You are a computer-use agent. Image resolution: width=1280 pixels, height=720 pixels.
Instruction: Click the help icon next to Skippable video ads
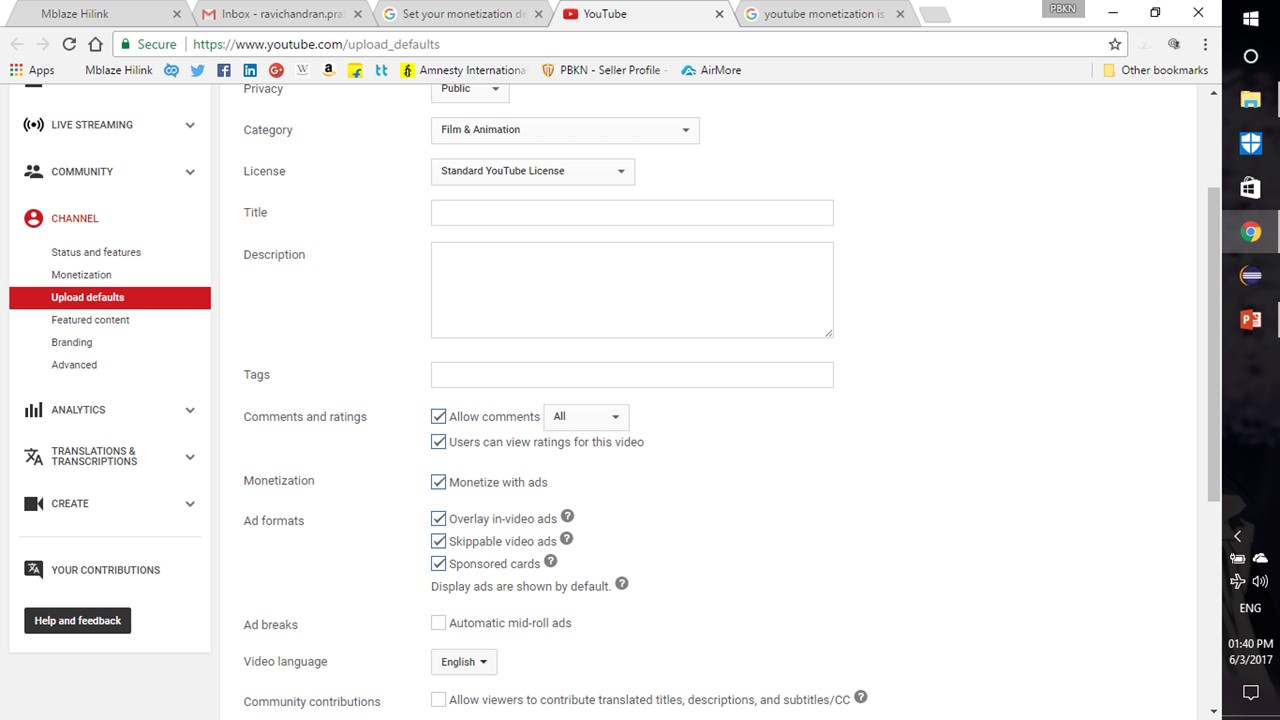coord(566,539)
